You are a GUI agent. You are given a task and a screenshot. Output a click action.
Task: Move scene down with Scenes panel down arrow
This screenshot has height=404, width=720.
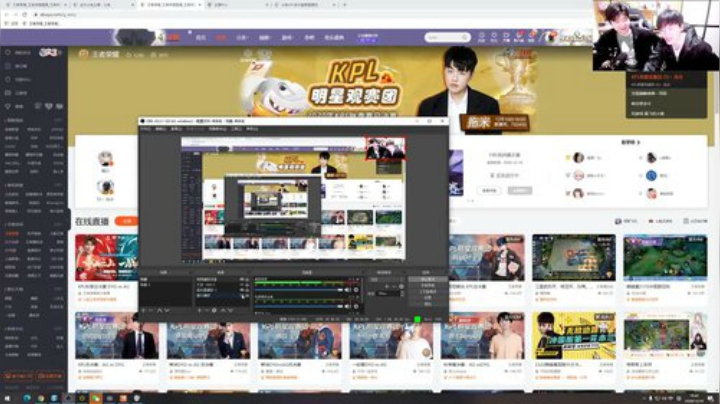[x=167, y=310]
